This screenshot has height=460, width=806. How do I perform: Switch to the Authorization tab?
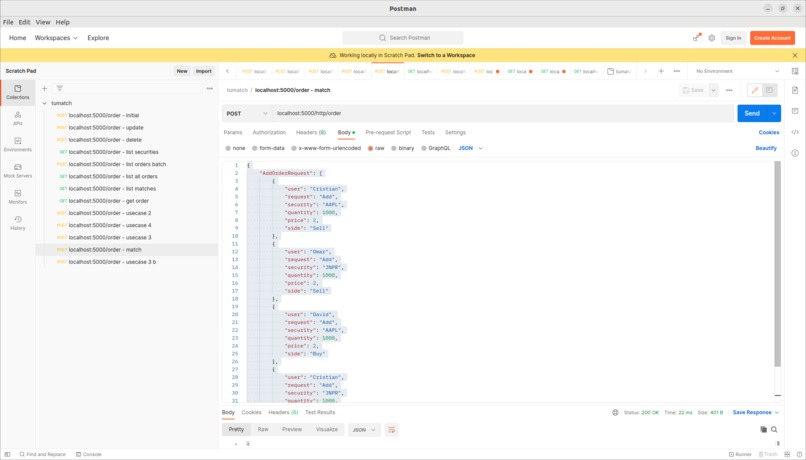(269, 133)
